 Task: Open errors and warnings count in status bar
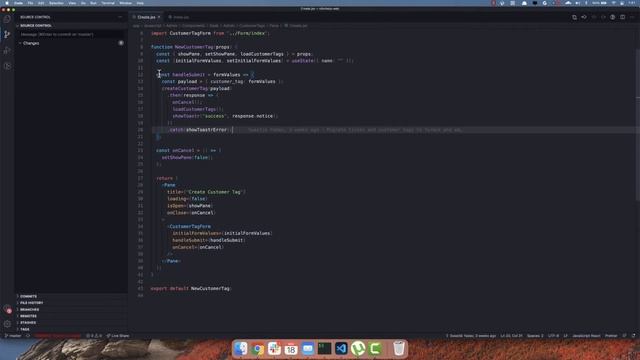click(94, 336)
